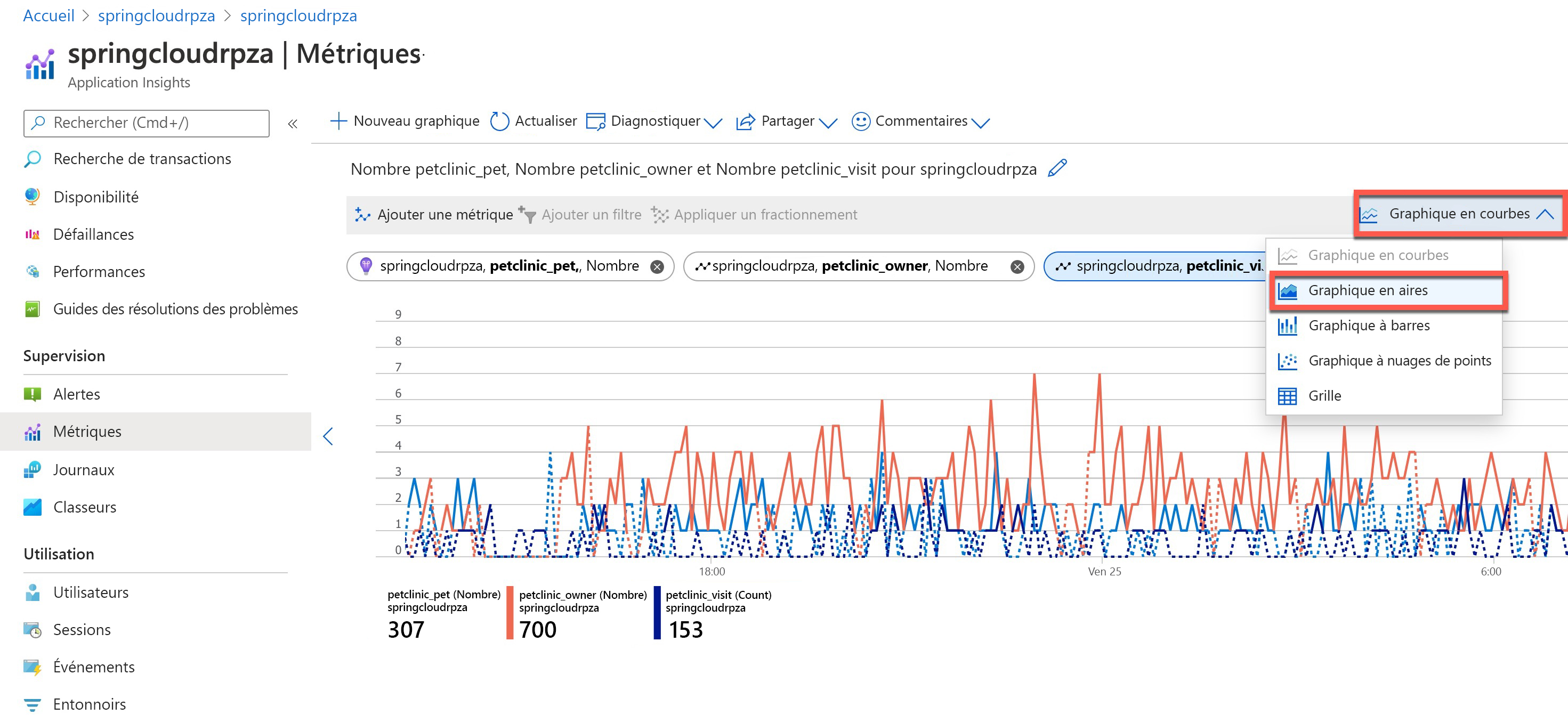Click the pencil icon to edit chart title
The height and width of the screenshot is (715, 1568).
pos(1057,168)
